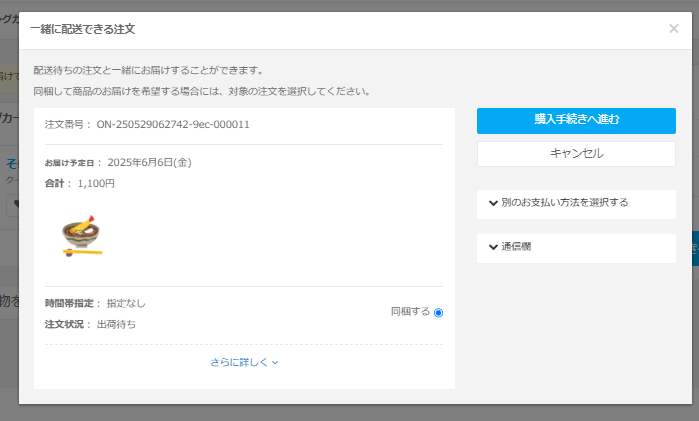The image size is (699, 421).
Task: Click the down arrow after さらに詳しく
Action: pyautogui.click(x=275, y=363)
